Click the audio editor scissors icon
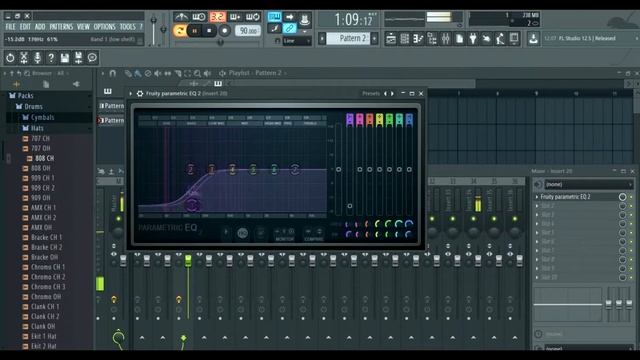Viewport: 640px width, 360px height. point(24,58)
